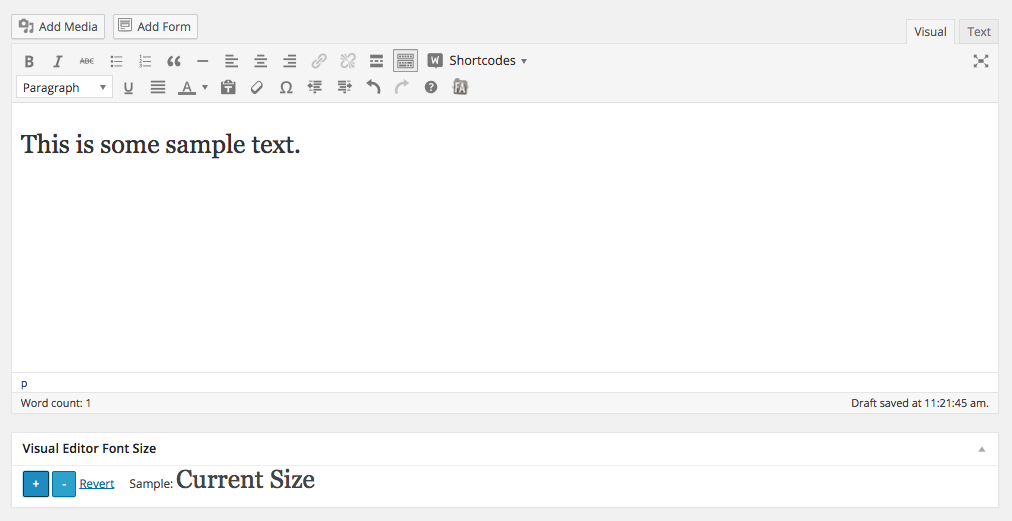
Task: Toggle underline formatting
Action: click(x=128, y=88)
